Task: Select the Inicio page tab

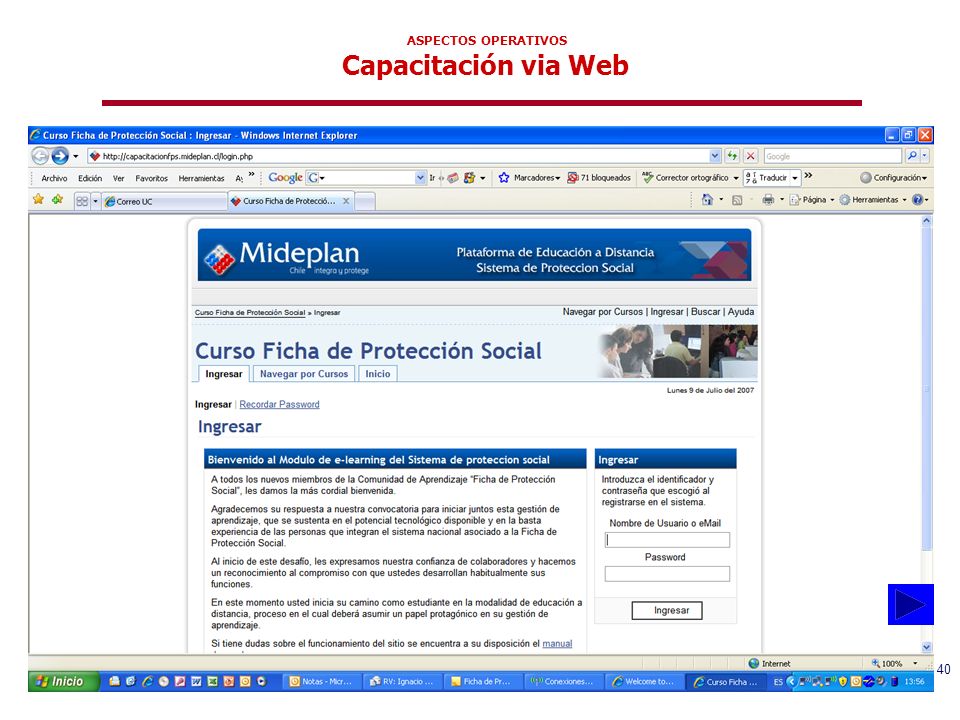Action: coord(378,373)
